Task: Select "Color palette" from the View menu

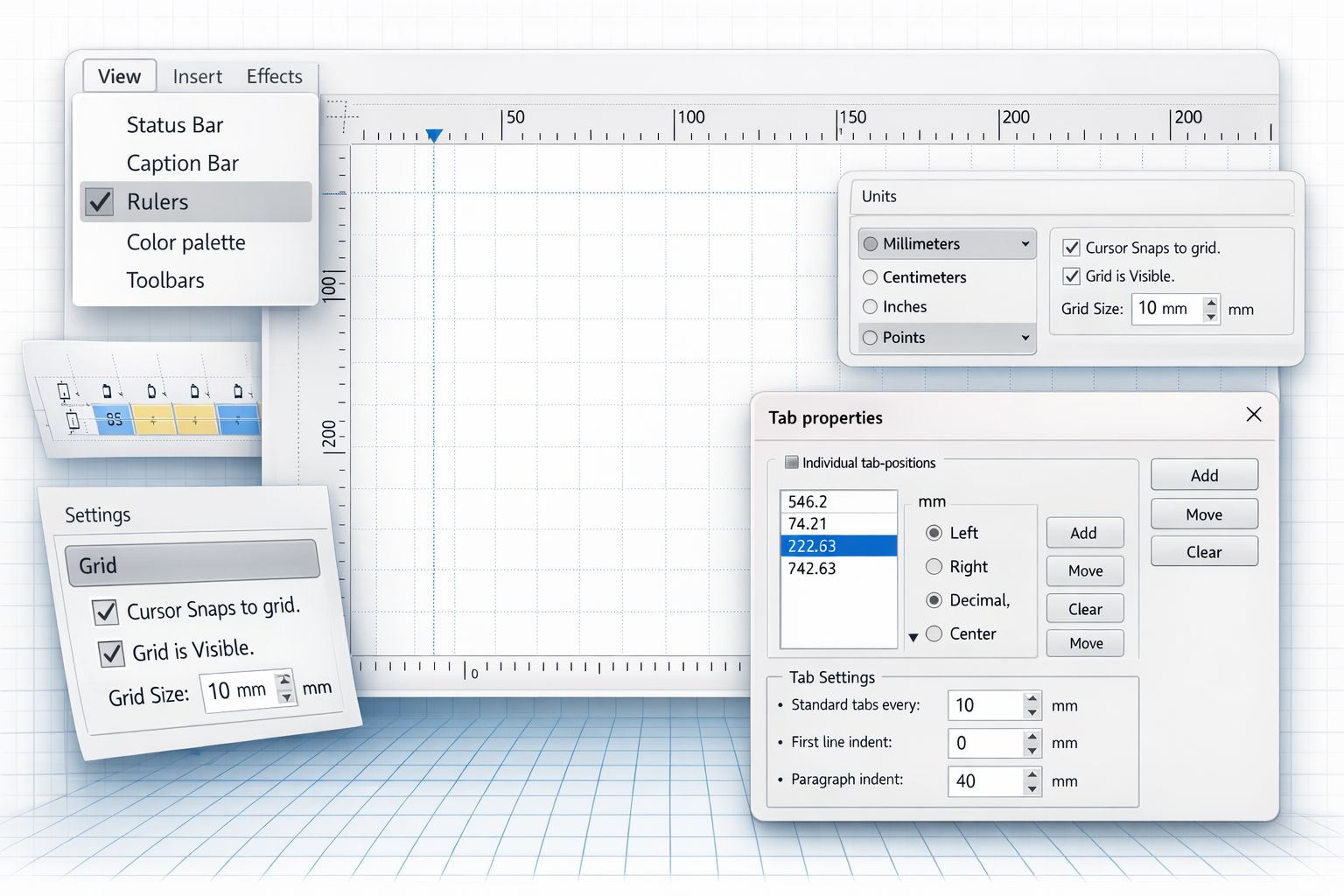Action: point(186,242)
